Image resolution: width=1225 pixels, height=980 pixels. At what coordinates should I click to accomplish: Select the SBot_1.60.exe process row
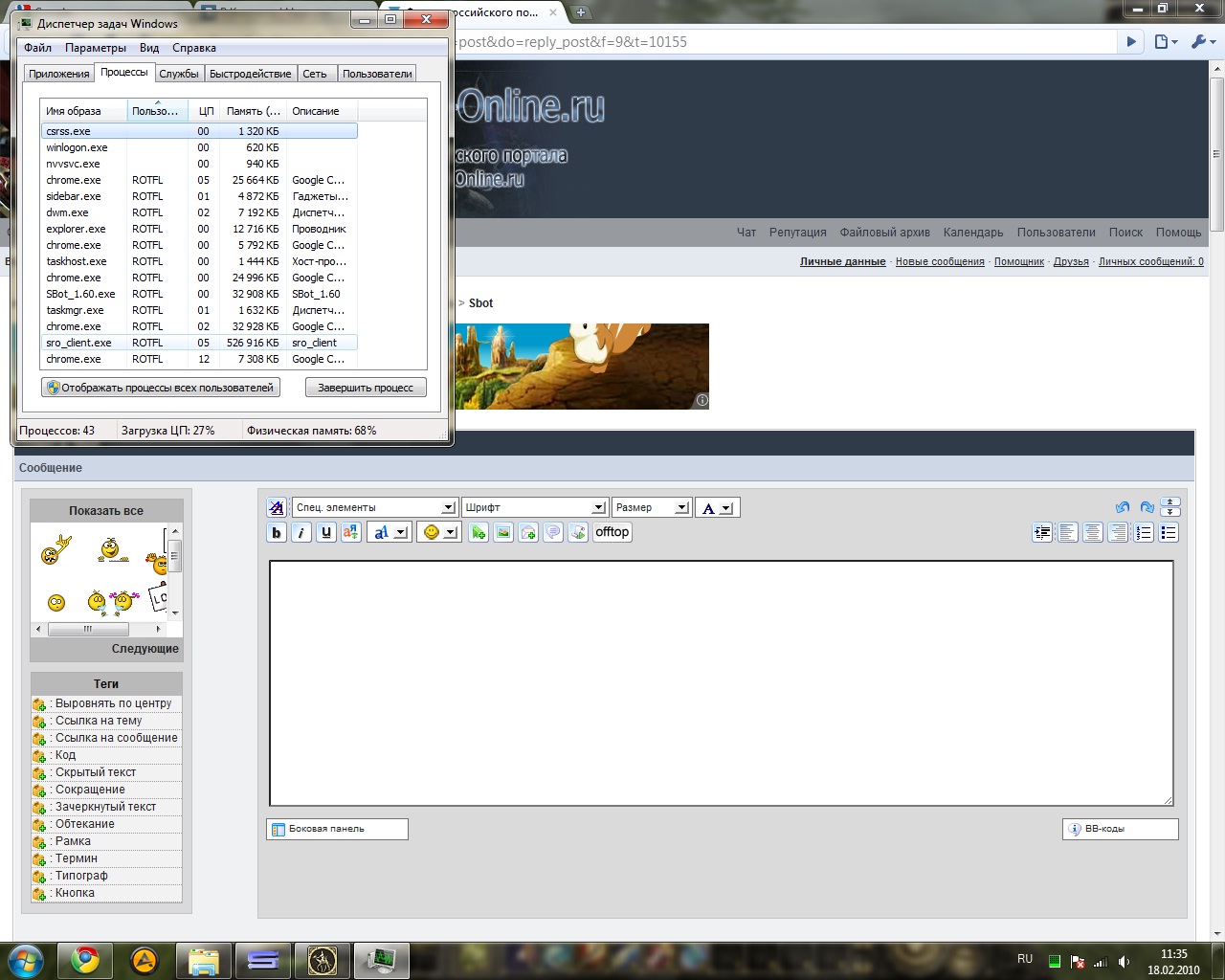click(x=199, y=294)
